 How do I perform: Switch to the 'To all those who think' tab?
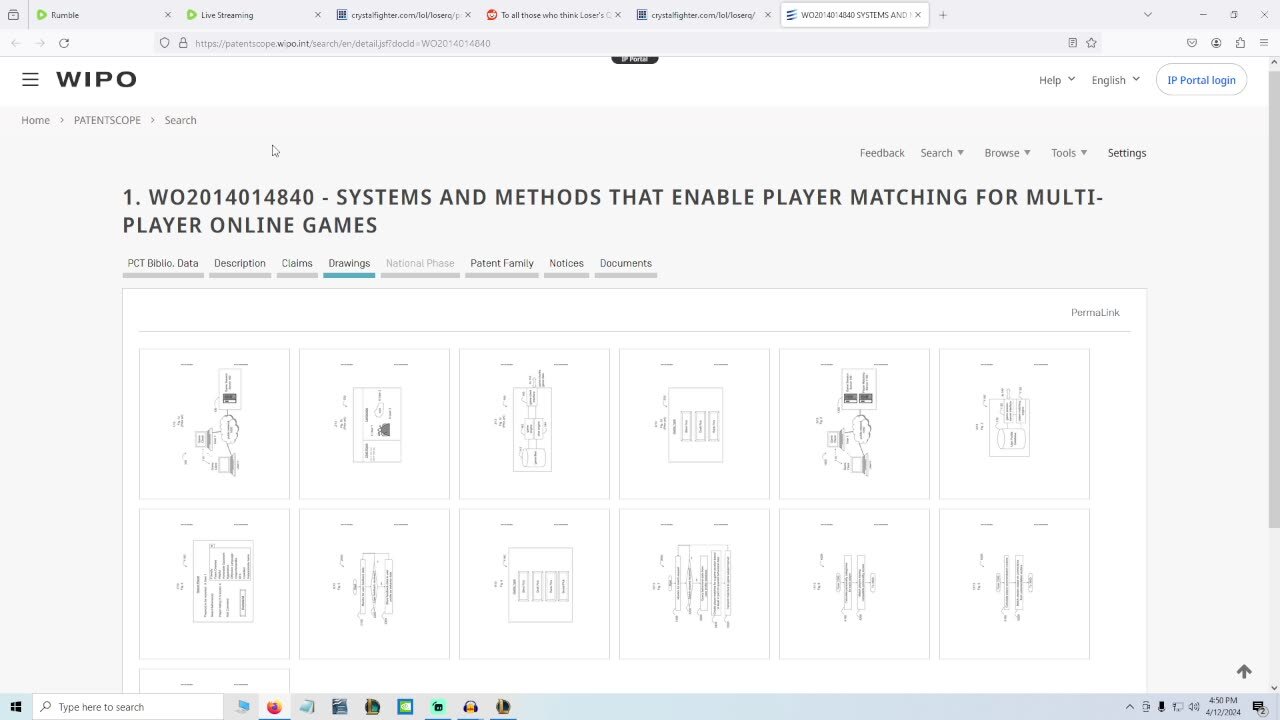[x=554, y=15]
